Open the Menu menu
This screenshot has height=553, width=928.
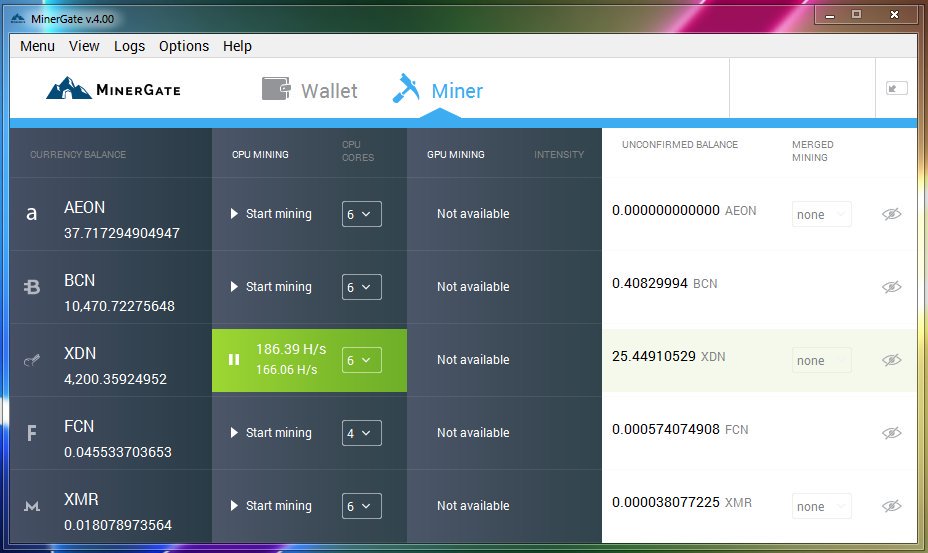click(37, 46)
